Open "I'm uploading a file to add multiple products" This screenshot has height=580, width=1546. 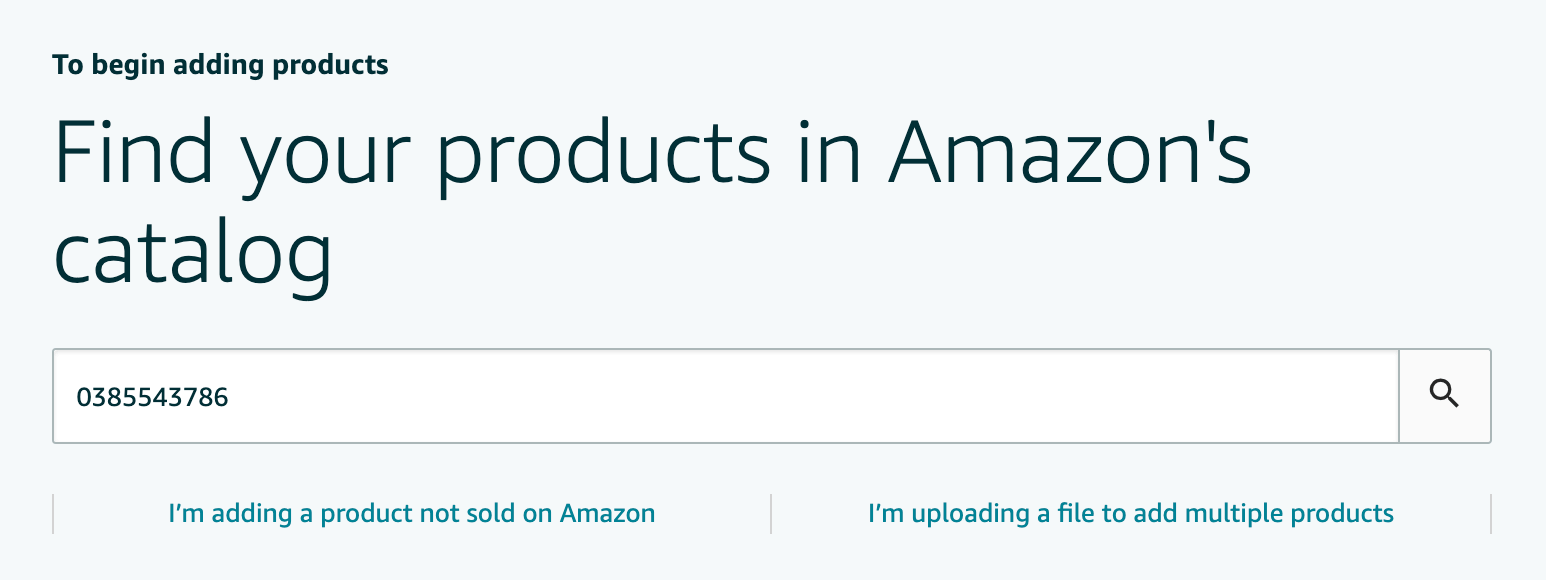tap(1131, 514)
